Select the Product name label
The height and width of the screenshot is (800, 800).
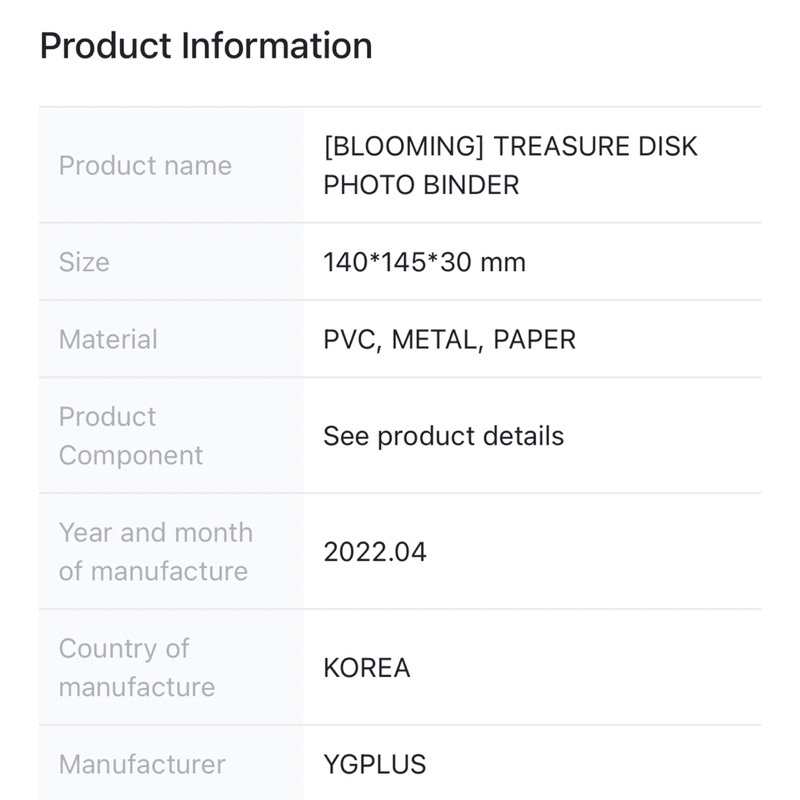[x=145, y=165]
